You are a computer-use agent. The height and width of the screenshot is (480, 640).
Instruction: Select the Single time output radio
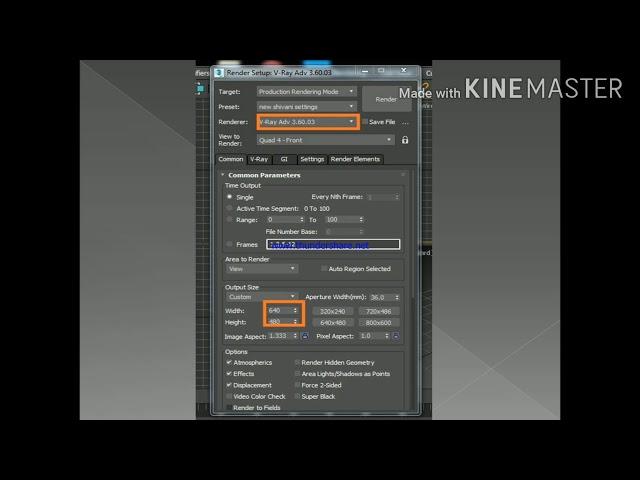(x=230, y=197)
